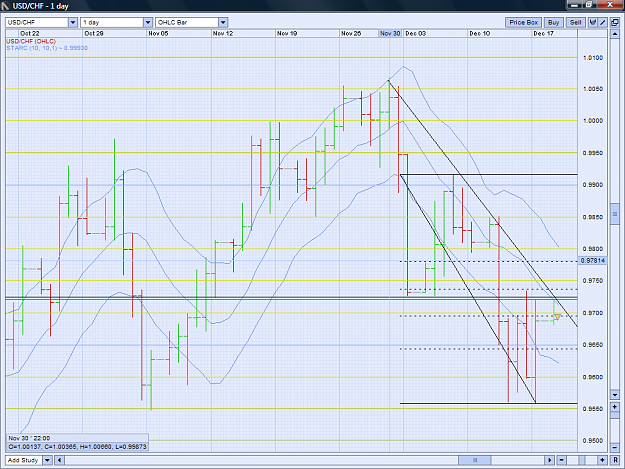
Task: Click the vertical zoom plus button
Action: (x=614, y=407)
